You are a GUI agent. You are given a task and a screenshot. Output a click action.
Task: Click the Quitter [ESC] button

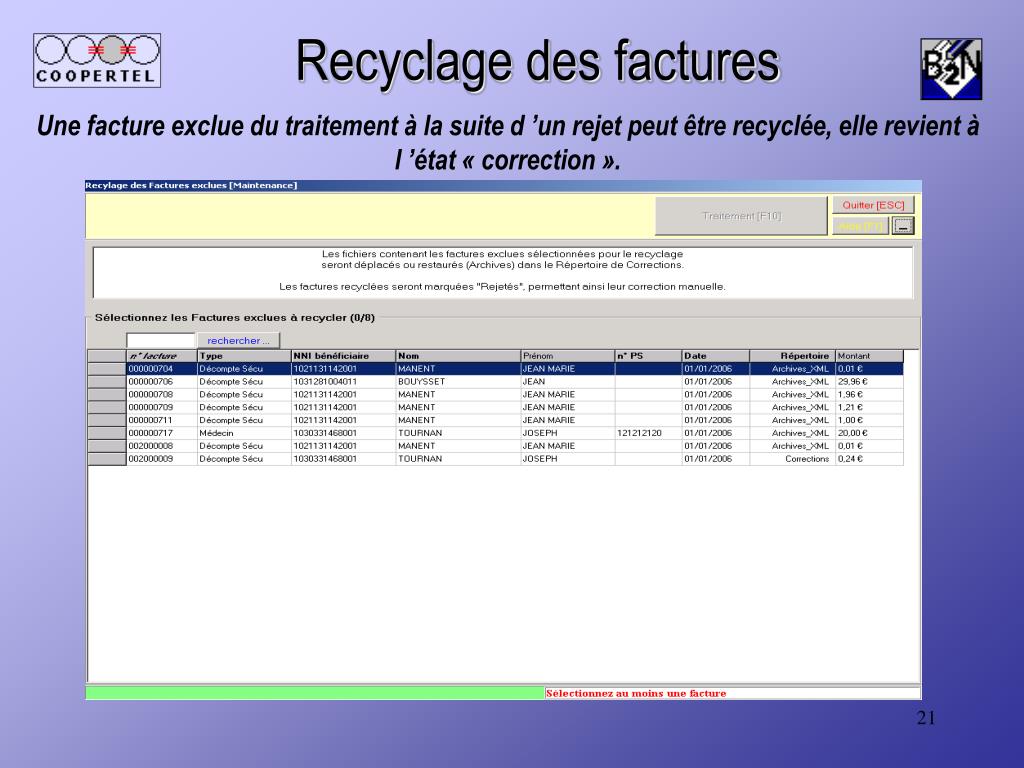[x=873, y=205]
